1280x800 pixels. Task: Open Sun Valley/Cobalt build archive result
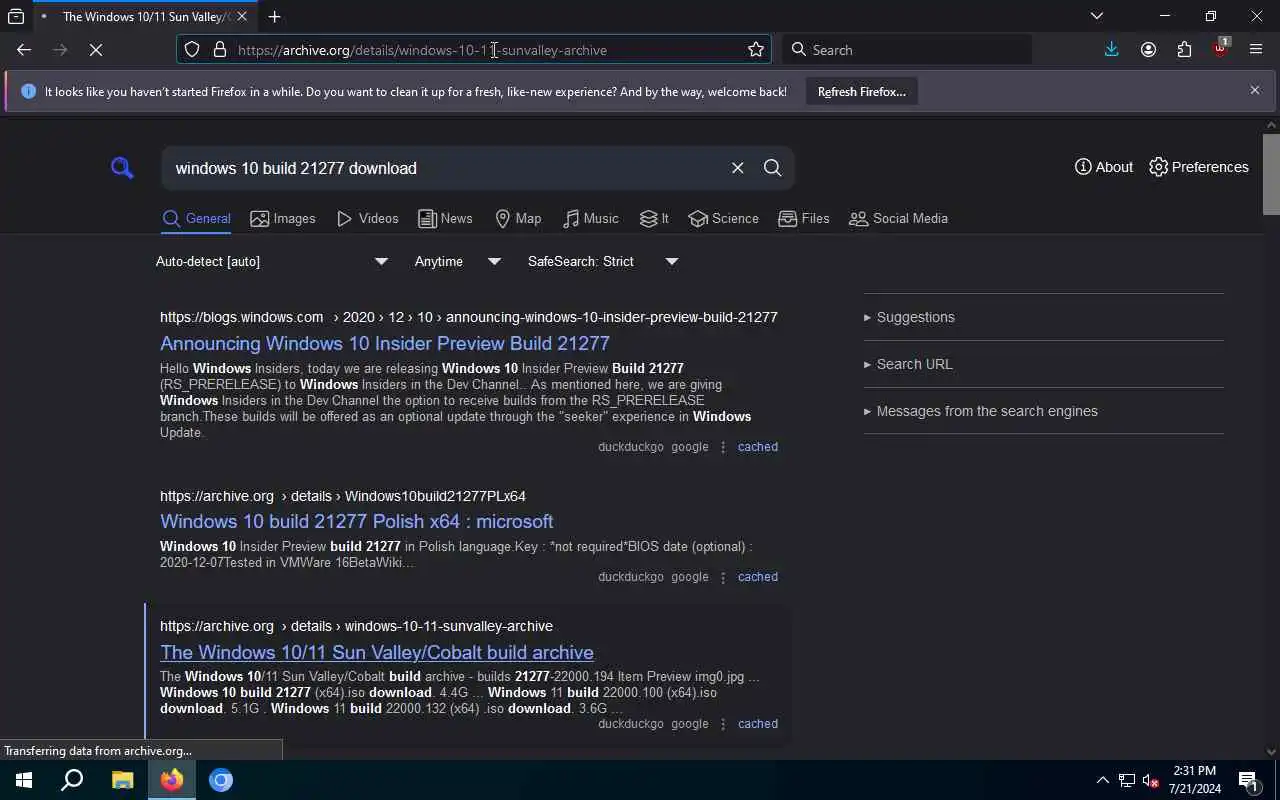point(377,652)
